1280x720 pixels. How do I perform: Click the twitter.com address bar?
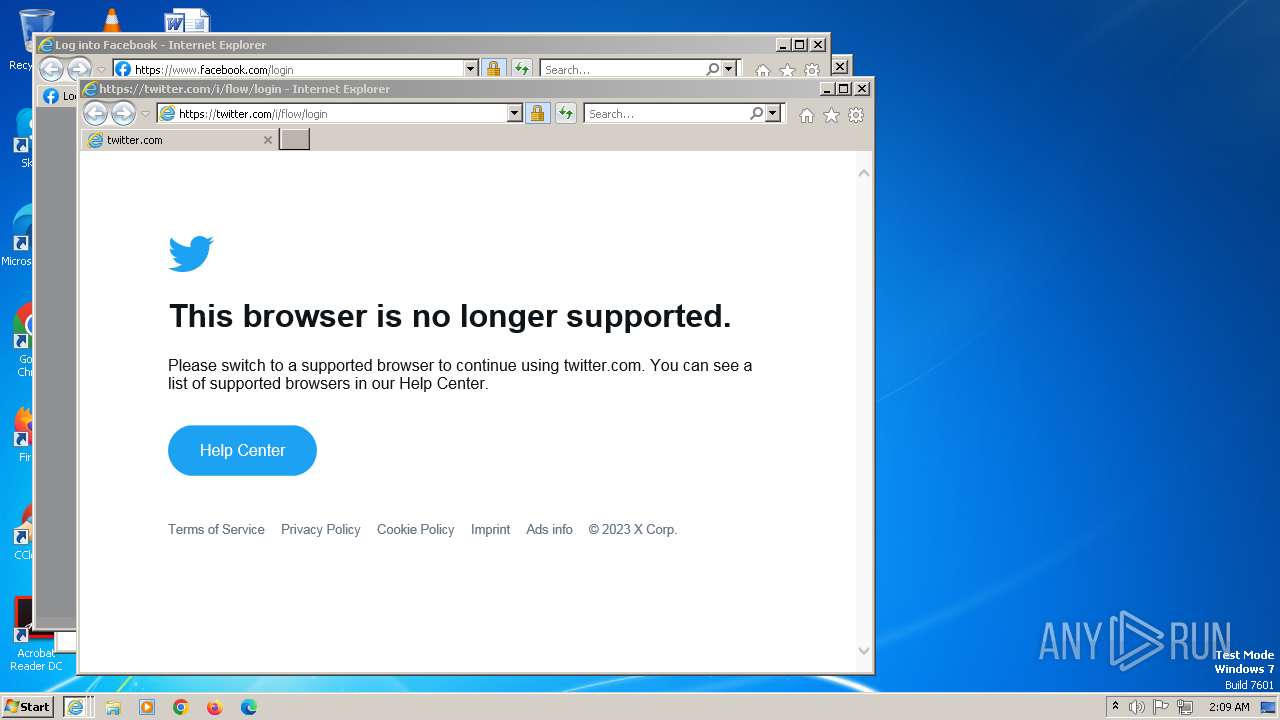332,114
